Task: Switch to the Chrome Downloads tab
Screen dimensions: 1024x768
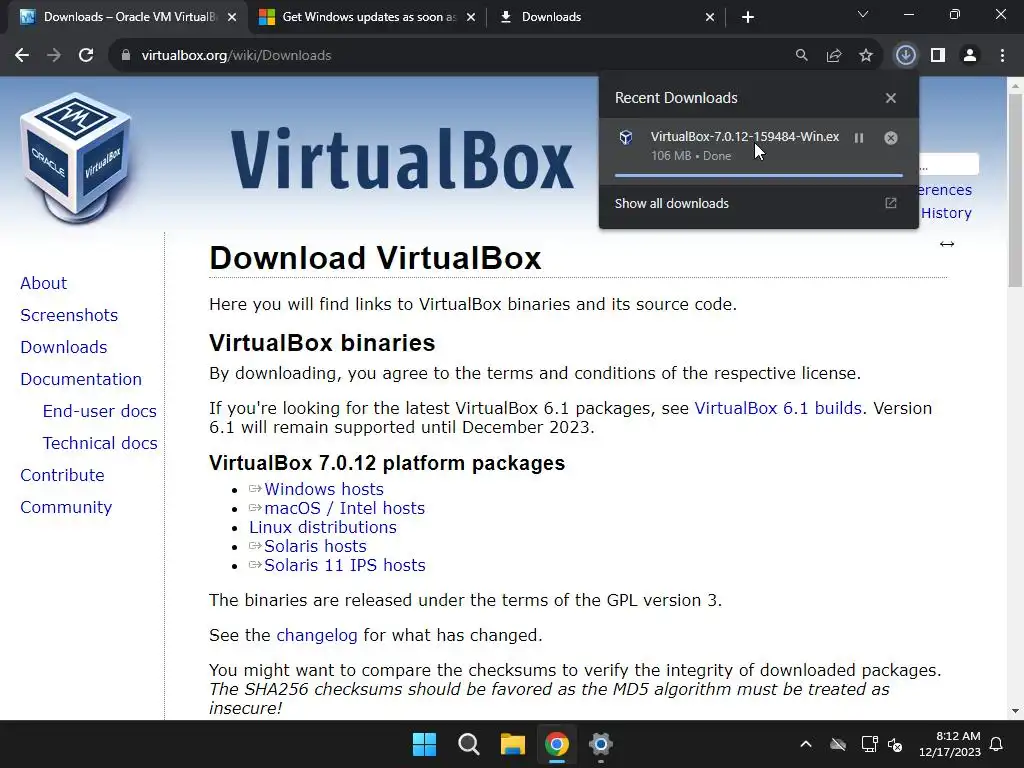Action: [607, 17]
